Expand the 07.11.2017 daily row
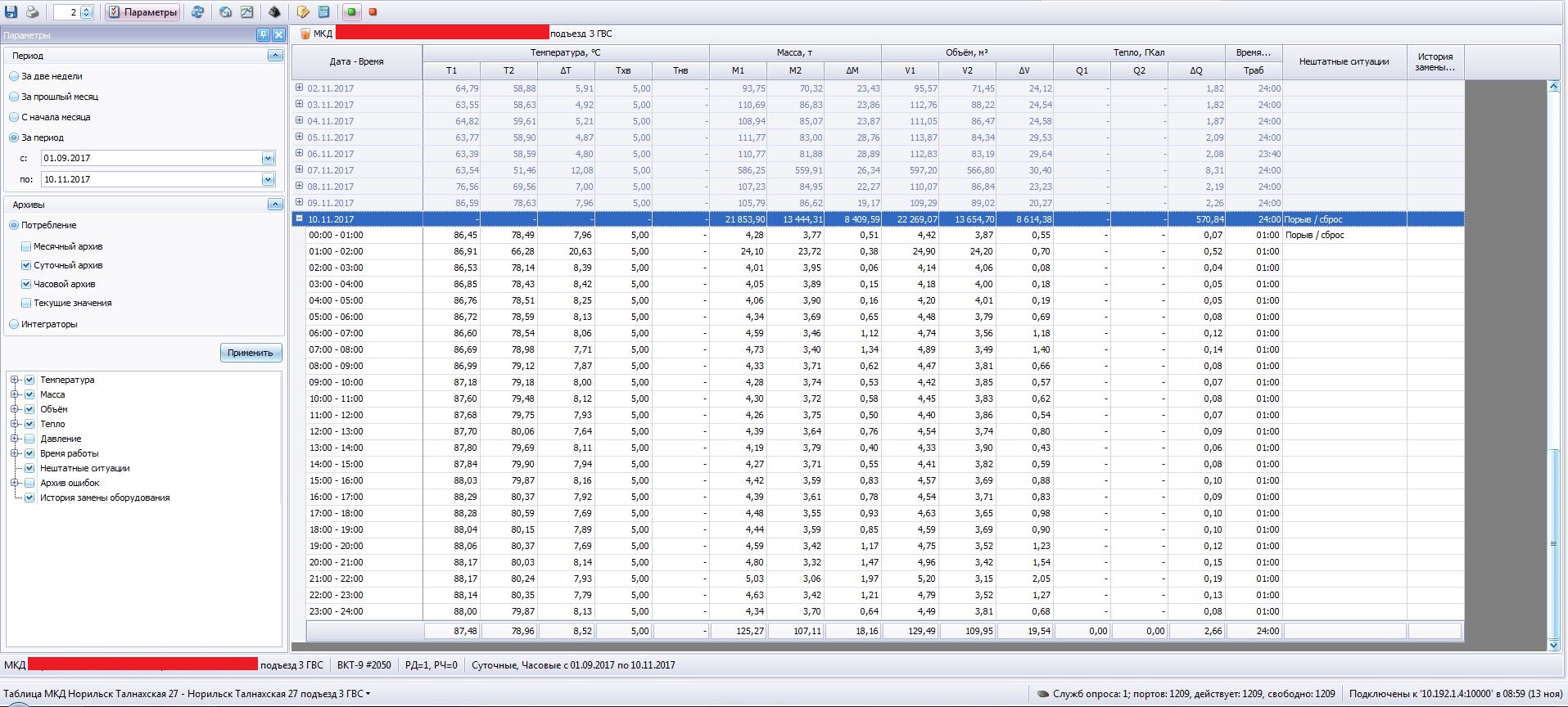The height and width of the screenshot is (707, 1568). [299, 169]
